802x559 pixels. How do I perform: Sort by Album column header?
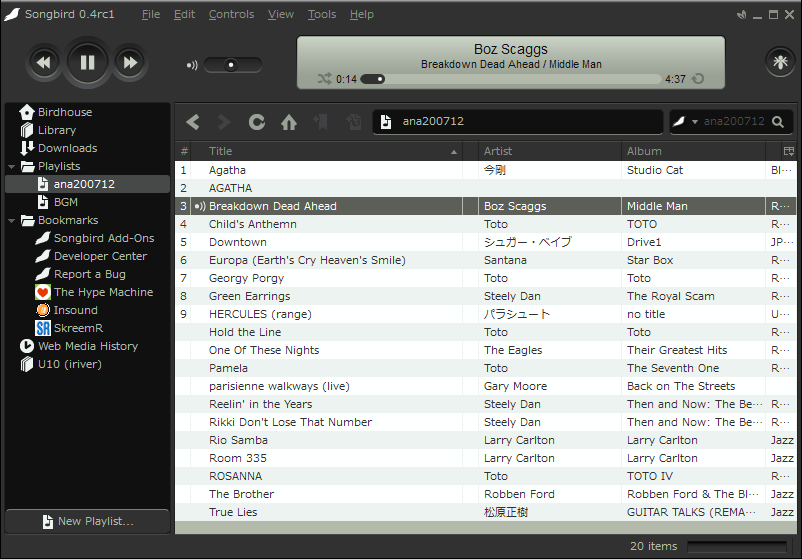pos(693,151)
